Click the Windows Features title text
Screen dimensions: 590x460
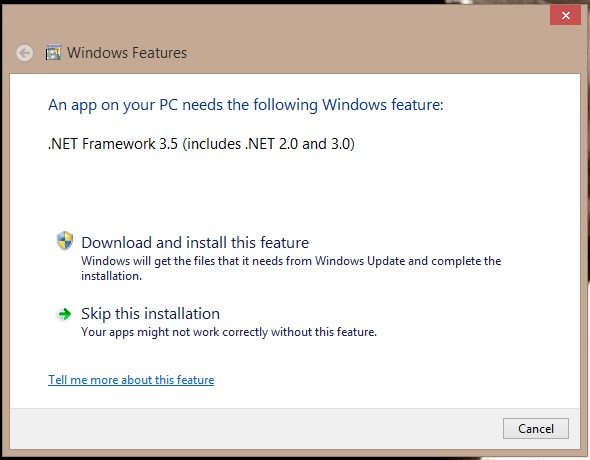[x=127, y=53]
